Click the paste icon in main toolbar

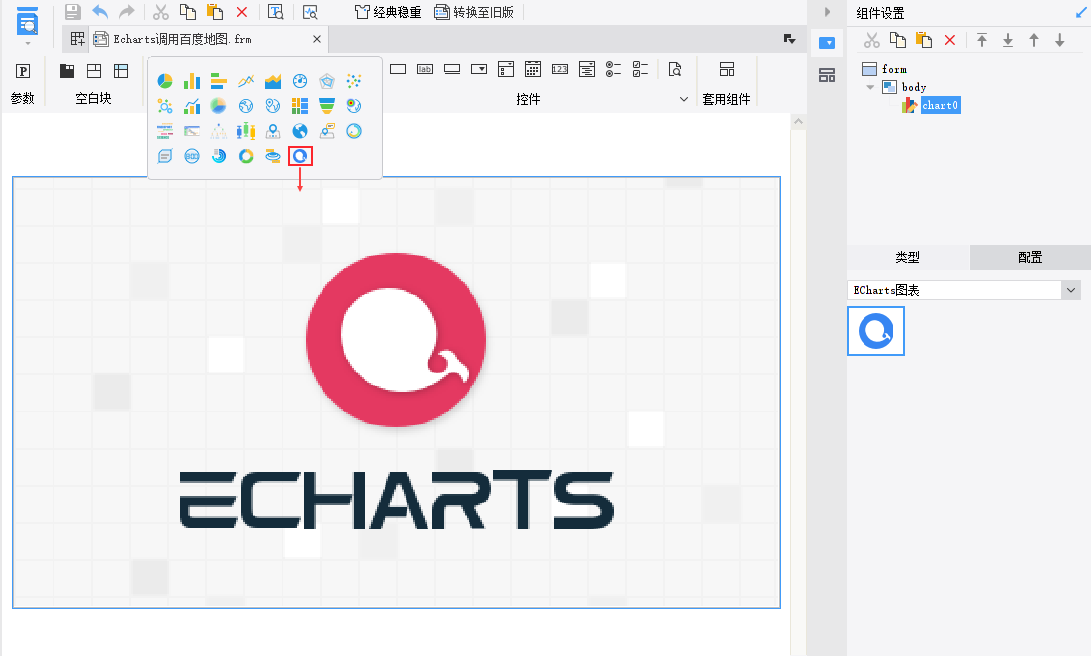click(215, 12)
